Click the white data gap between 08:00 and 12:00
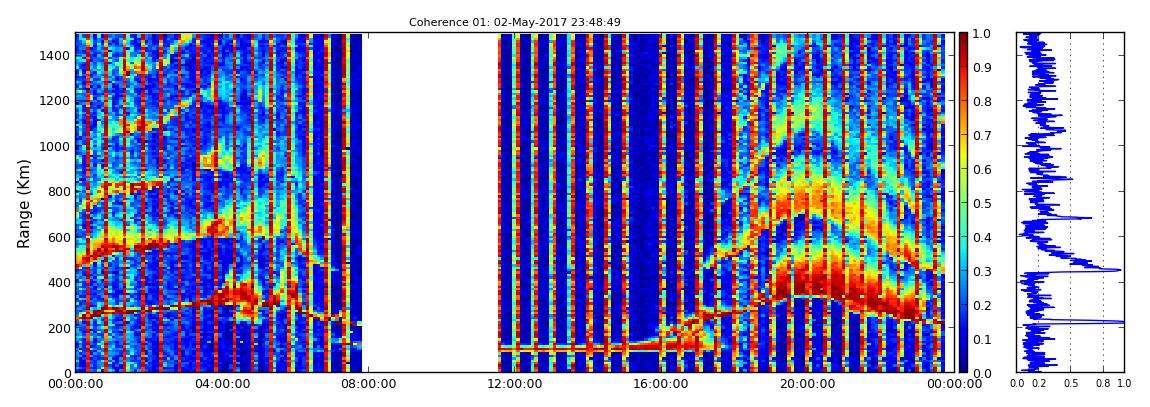 pyautogui.click(x=431, y=202)
